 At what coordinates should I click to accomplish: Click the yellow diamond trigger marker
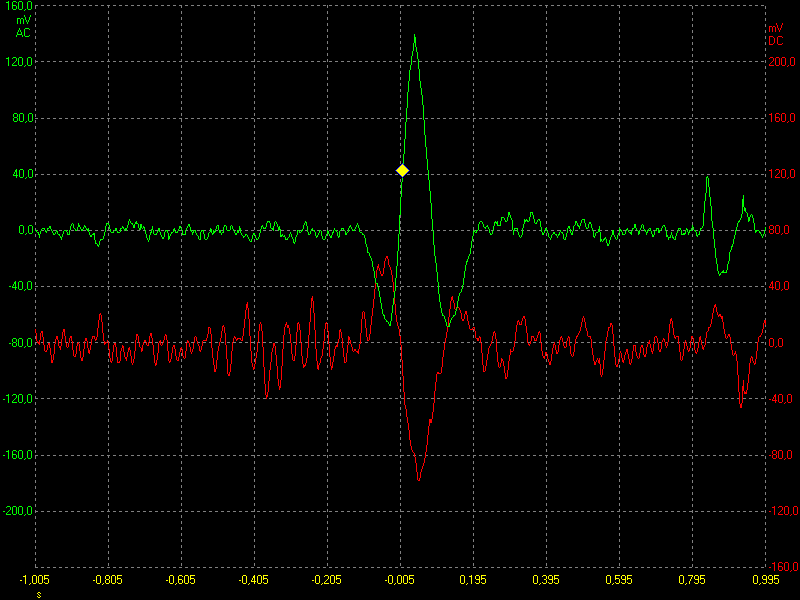(x=403, y=170)
